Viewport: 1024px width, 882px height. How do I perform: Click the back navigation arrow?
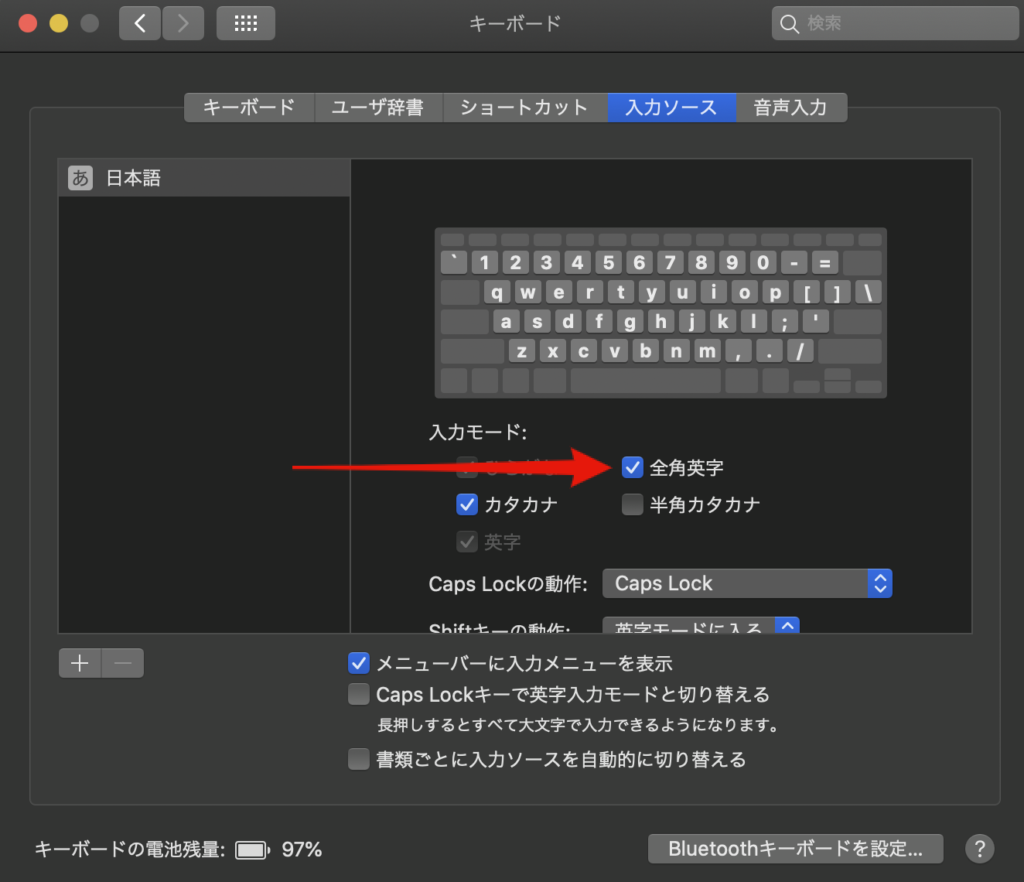pos(139,23)
